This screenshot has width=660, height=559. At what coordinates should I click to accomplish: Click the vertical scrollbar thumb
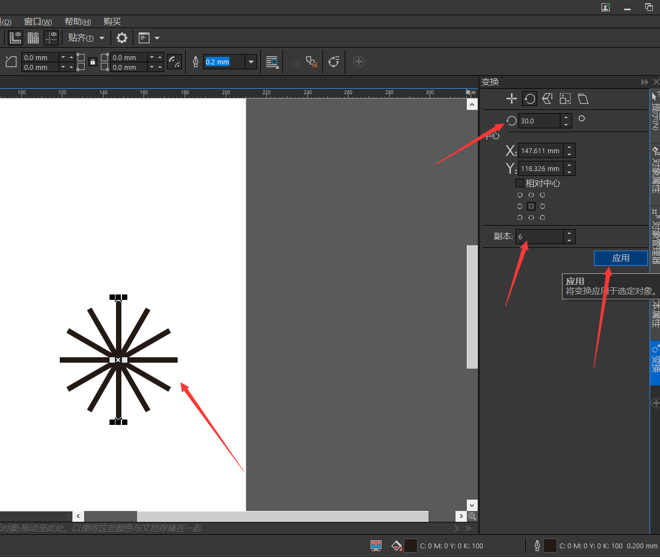[472, 307]
